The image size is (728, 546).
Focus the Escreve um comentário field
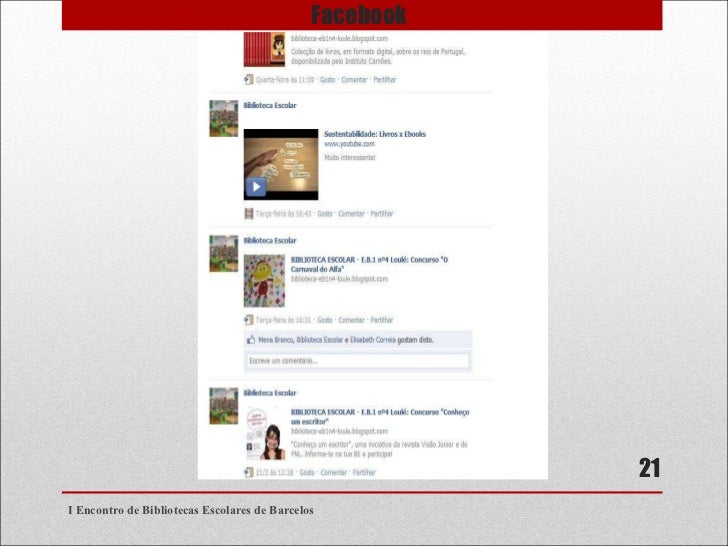pos(358,361)
